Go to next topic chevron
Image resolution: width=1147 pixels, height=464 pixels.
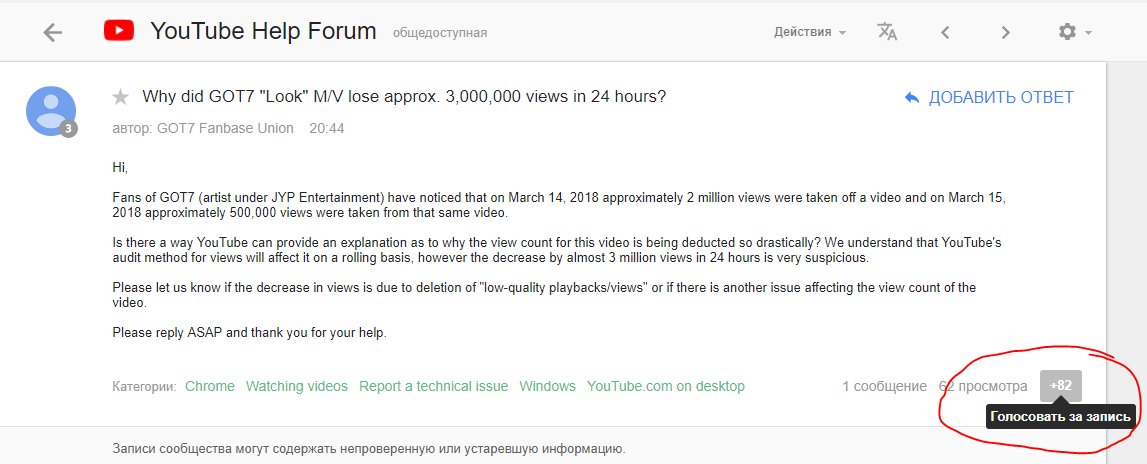pos(1006,32)
